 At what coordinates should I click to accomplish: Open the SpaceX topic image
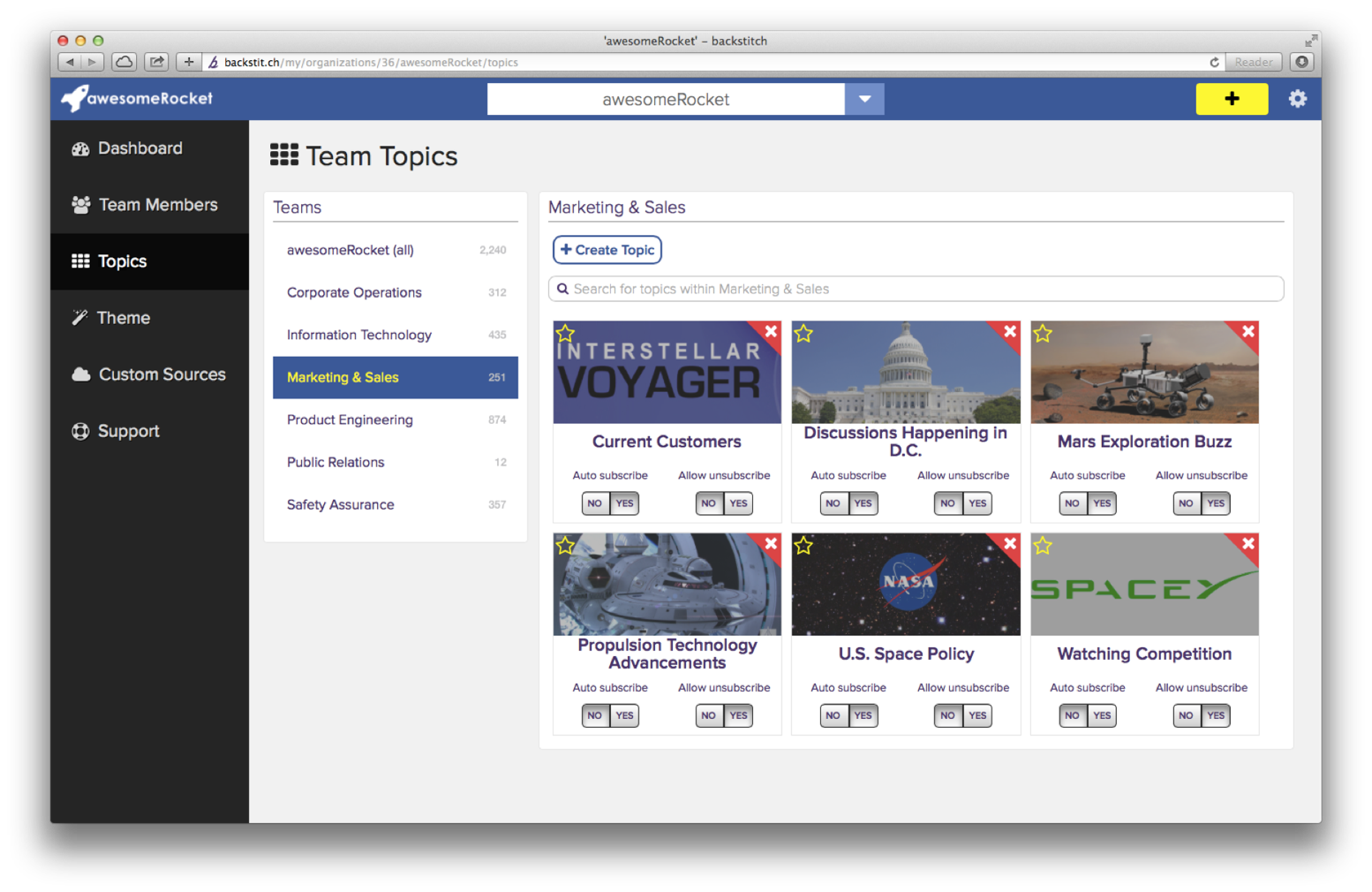(x=1144, y=585)
